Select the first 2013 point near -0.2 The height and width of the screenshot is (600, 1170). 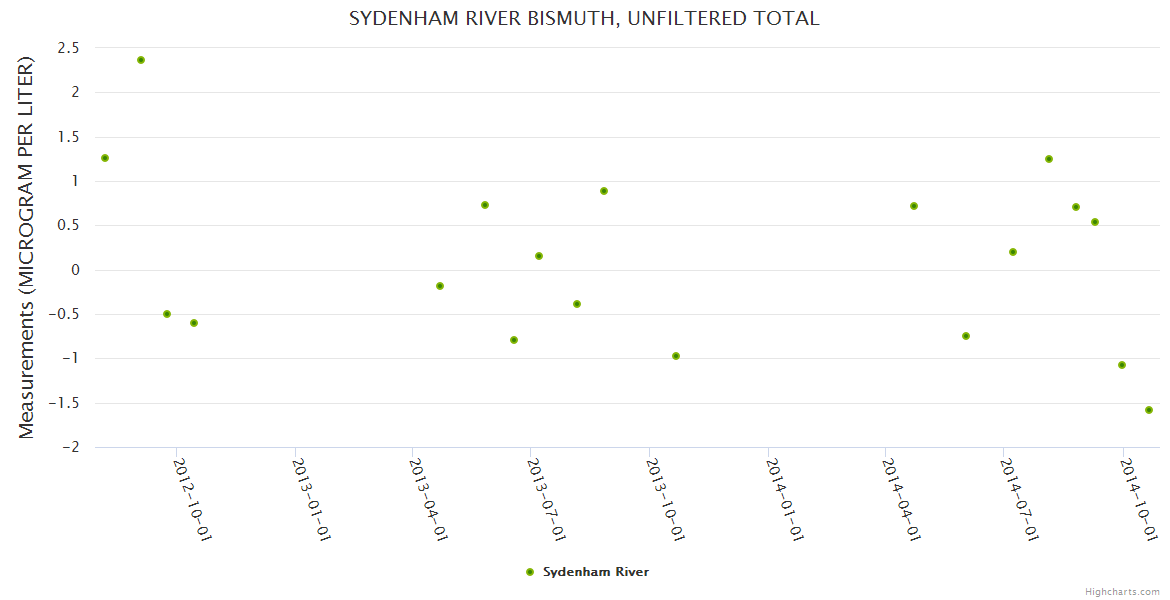pyautogui.click(x=440, y=286)
